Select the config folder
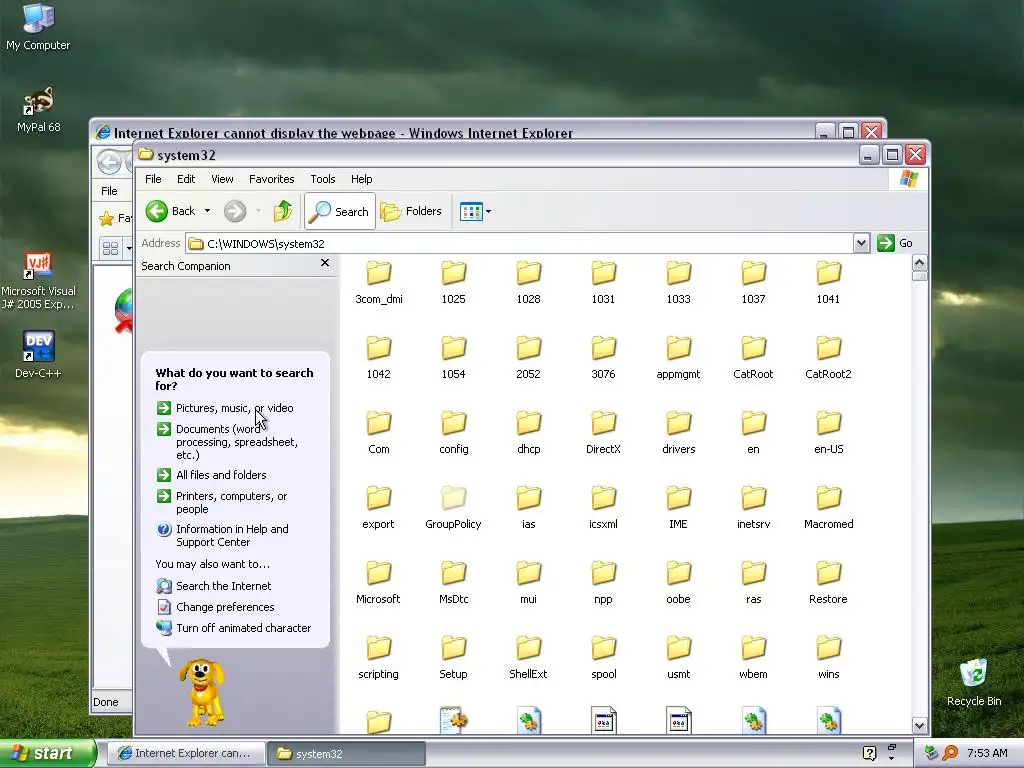1024x768 pixels. coord(453,434)
